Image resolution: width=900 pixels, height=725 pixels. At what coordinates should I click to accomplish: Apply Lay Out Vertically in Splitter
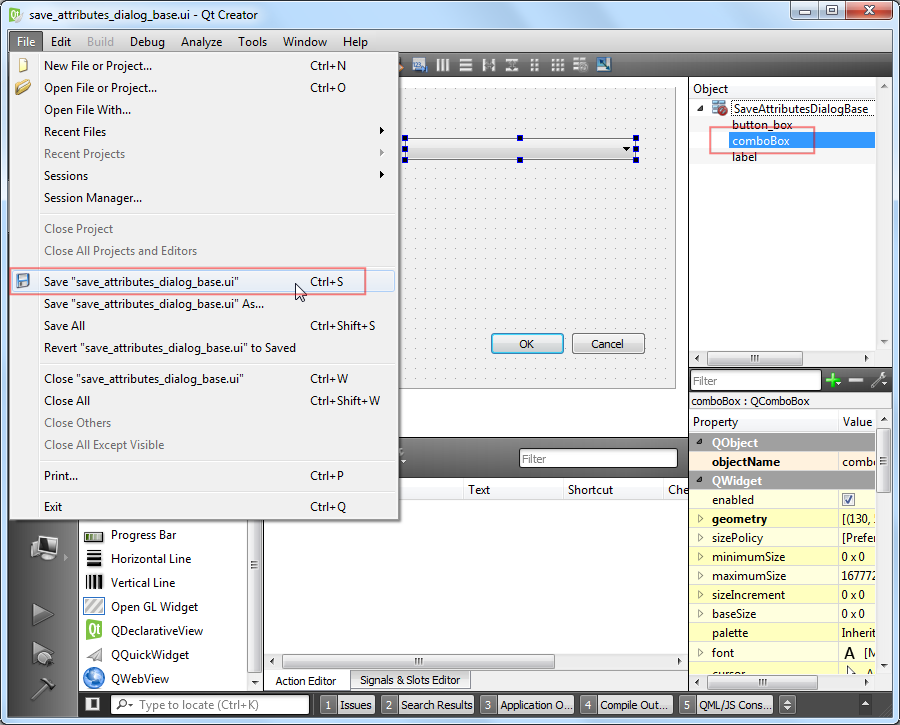point(511,65)
